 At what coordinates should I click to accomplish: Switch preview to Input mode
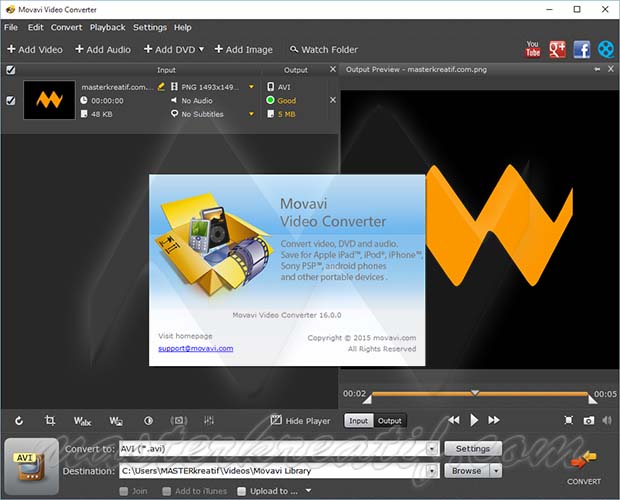click(x=359, y=421)
